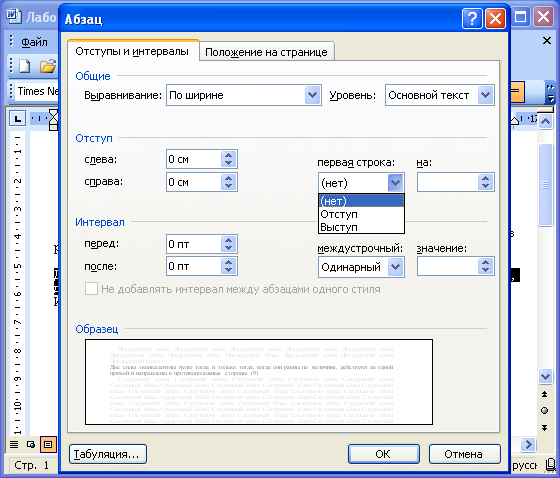
Task: Increase 'на' value with up arrow
Action: pyautogui.click(x=485, y=178)
